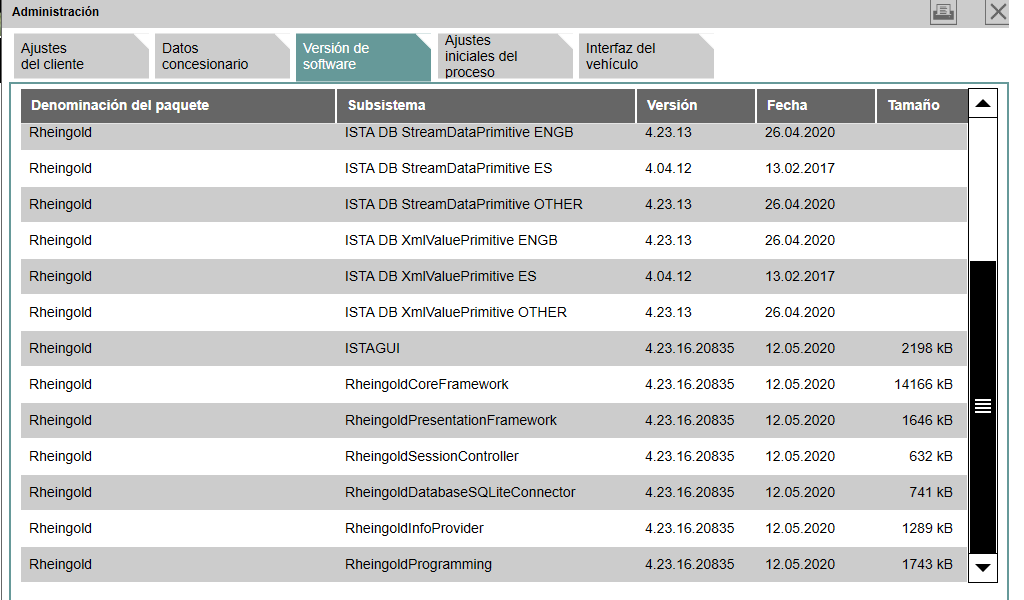The width and height of the screenshot is (1024, 600).
Task: Click size 1289 kB value
Action: pyautogui.click(x=927, y=528)
